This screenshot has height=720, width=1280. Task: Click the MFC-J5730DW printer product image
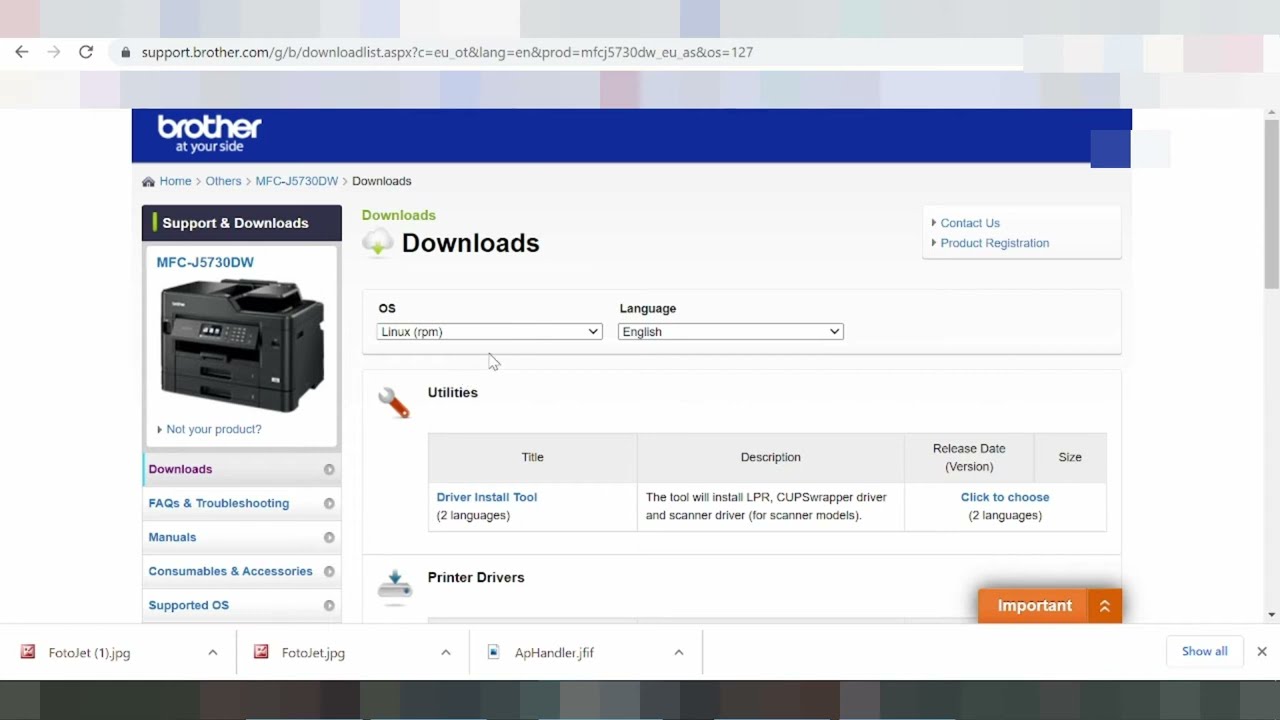(x=242, y=346)
